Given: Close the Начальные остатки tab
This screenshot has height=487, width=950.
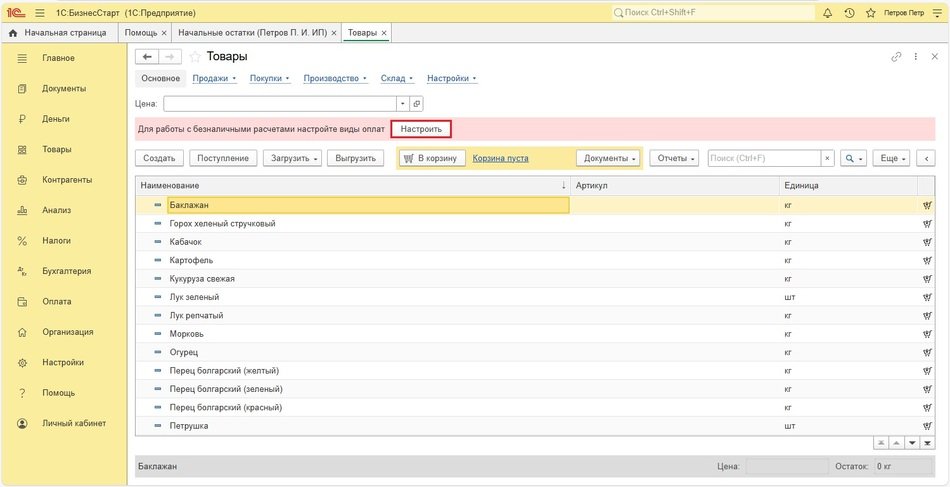Looking at the screenshot, I should (x=332, y=33).
